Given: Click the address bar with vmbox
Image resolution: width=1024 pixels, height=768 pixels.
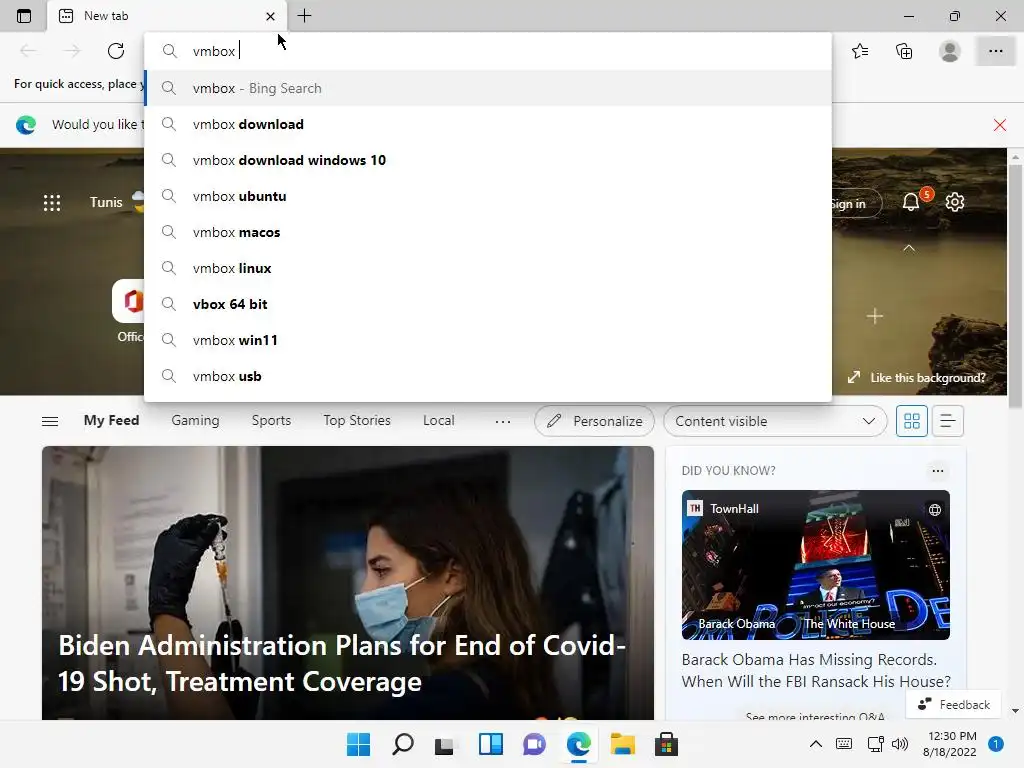Looking at the screenshot, I should pos(488,51).
